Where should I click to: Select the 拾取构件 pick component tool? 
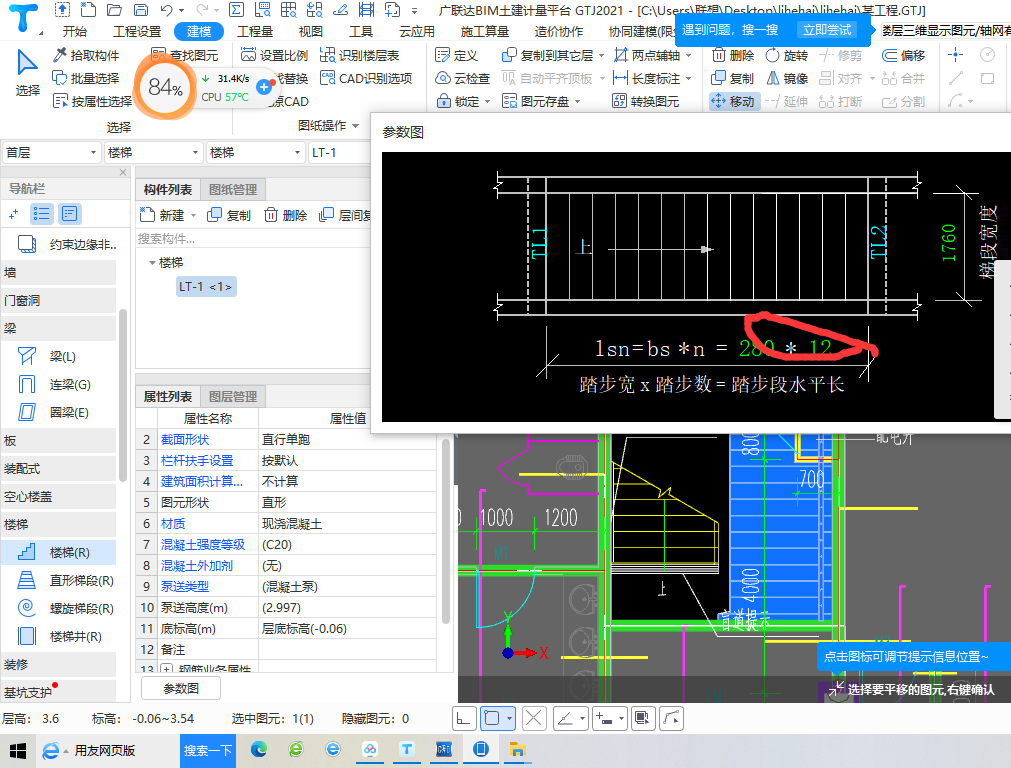86,55
